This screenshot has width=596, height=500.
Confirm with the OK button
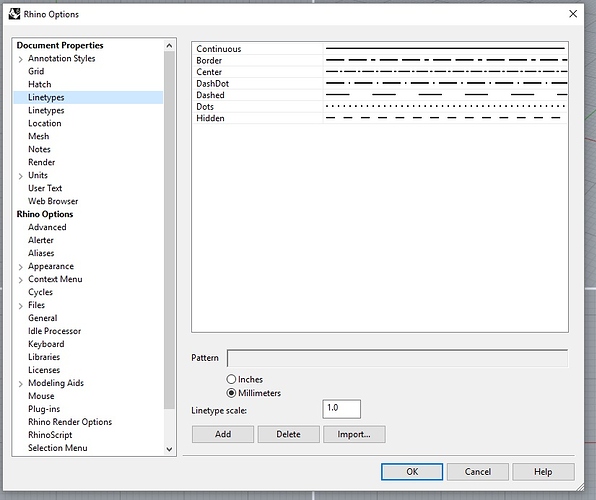pyautogui.click(x=412, y=471)
